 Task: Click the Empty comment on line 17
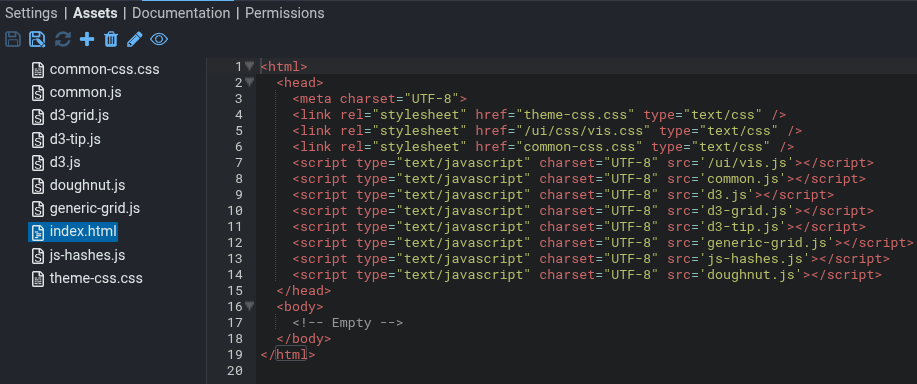pos(348,322)
